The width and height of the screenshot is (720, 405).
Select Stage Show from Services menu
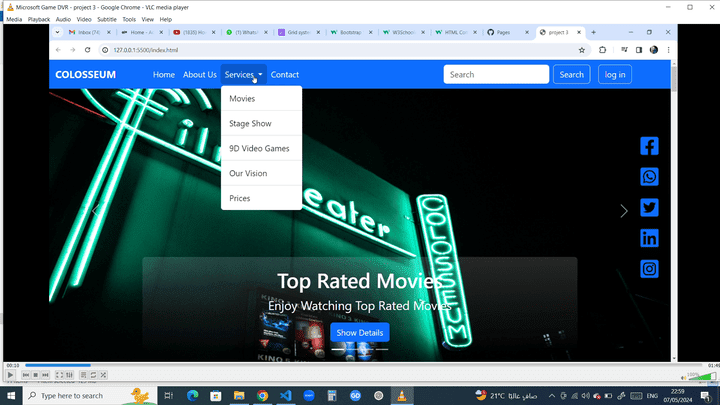tap(250, 124)
